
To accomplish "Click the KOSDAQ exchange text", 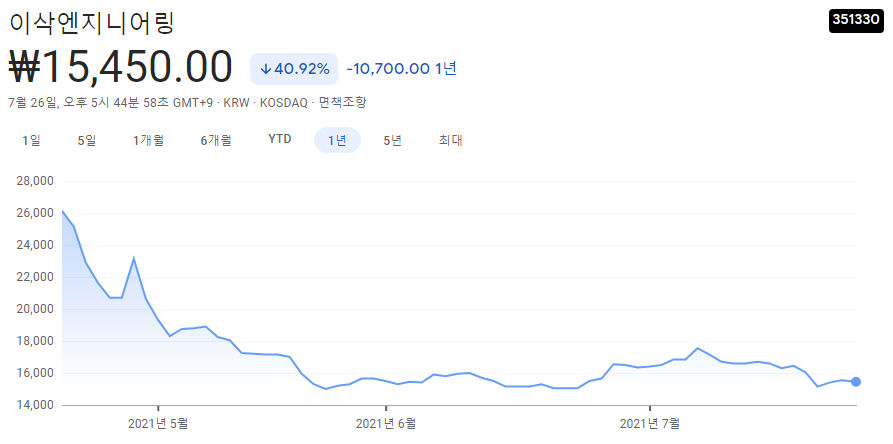I will 284,103.
